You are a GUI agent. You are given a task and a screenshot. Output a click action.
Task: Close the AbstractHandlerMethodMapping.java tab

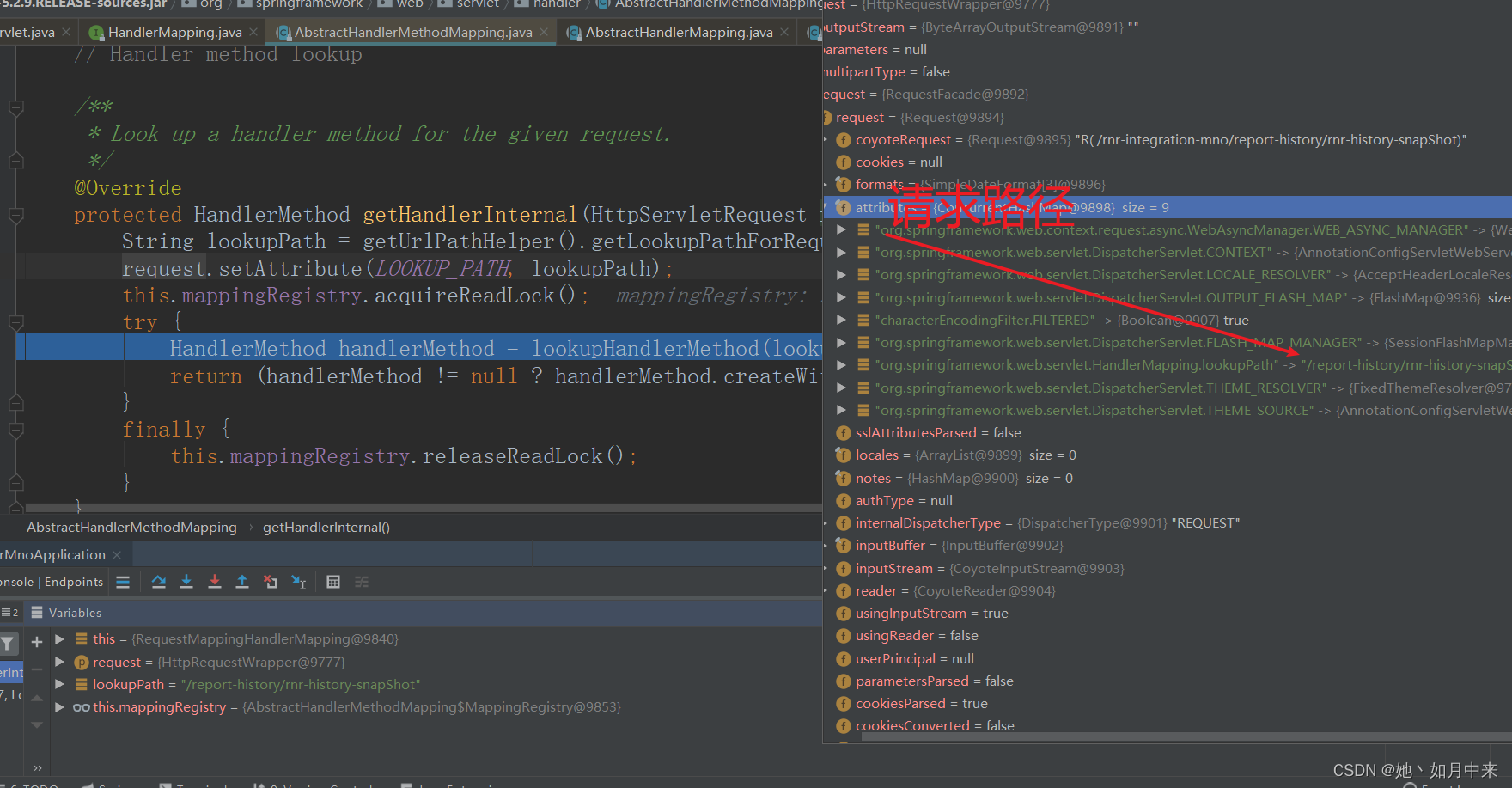(x=544, y=32)
